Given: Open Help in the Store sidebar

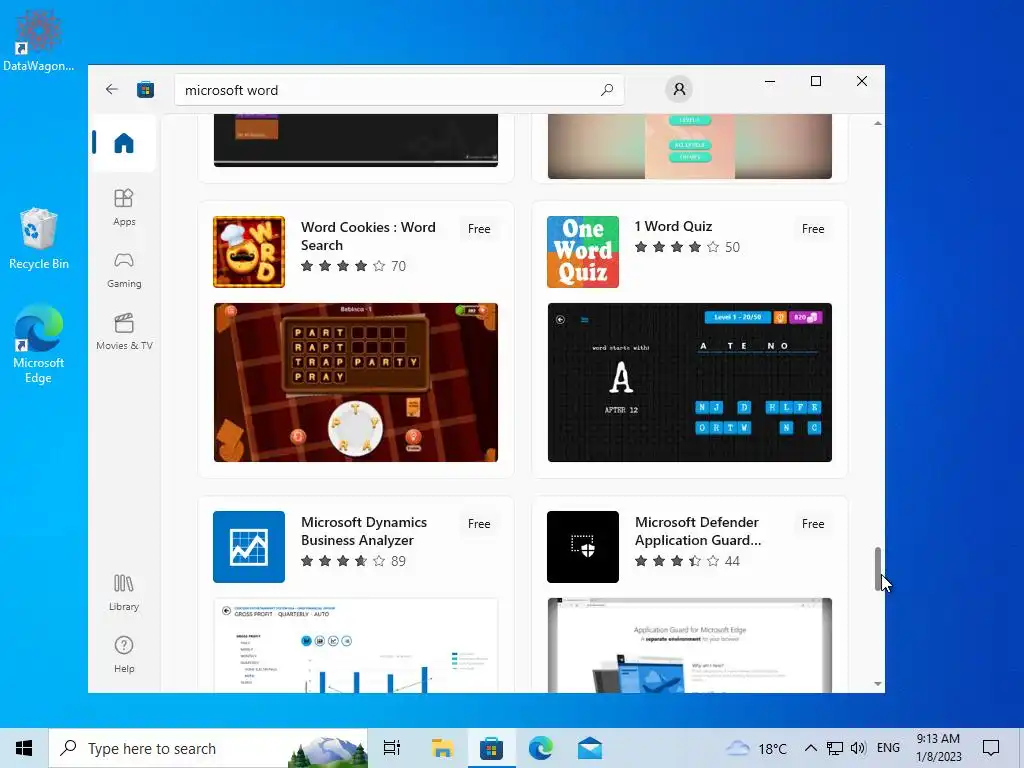Looking at the screenshot, I should tap(124, 654).
